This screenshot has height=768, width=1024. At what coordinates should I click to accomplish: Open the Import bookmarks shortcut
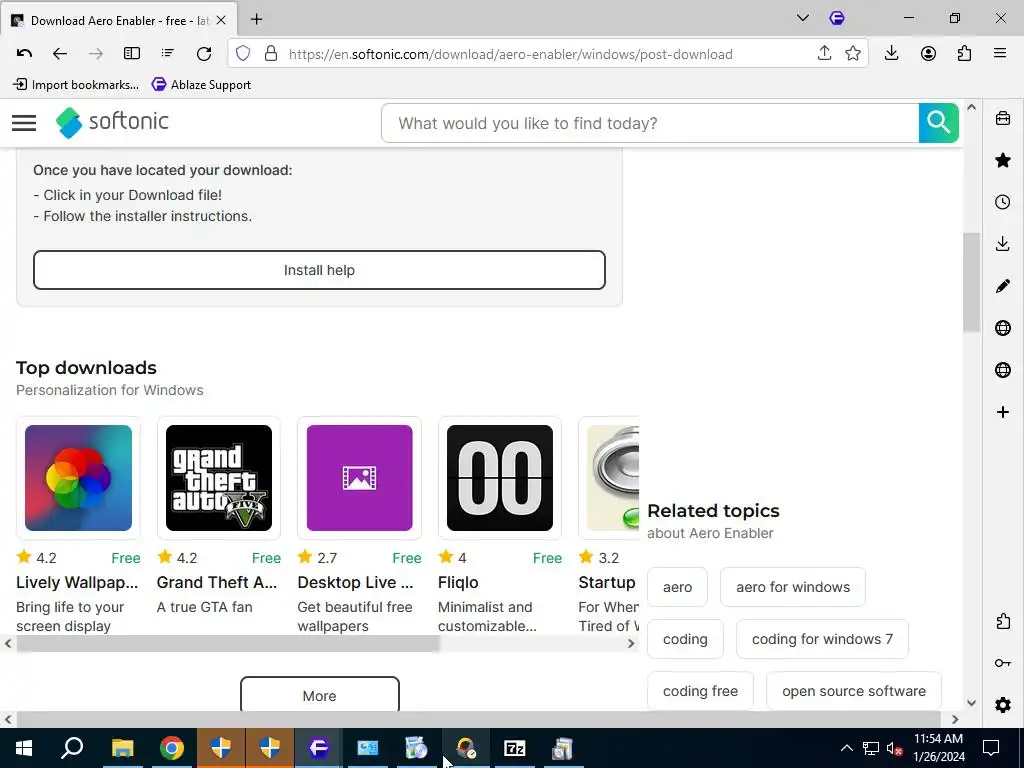[x=76, y=84]
